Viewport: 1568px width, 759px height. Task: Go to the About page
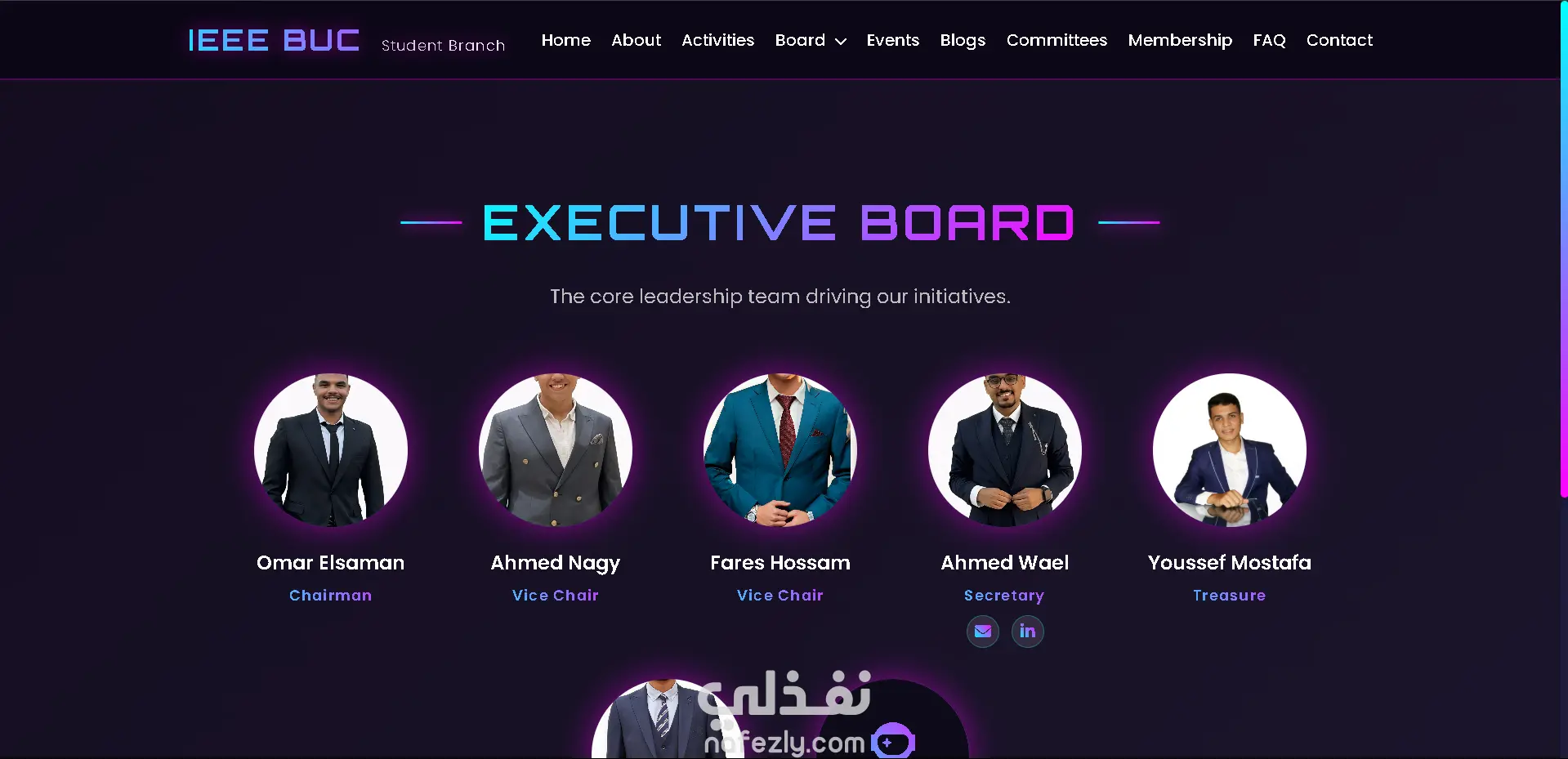636,40
